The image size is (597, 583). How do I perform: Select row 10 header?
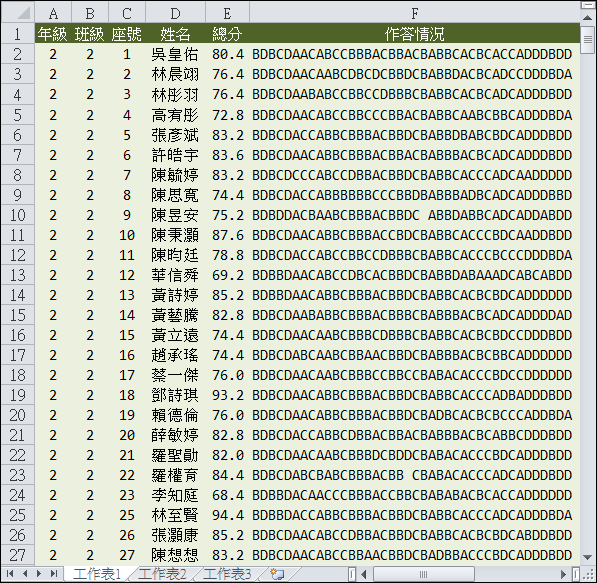click(18, 215)
